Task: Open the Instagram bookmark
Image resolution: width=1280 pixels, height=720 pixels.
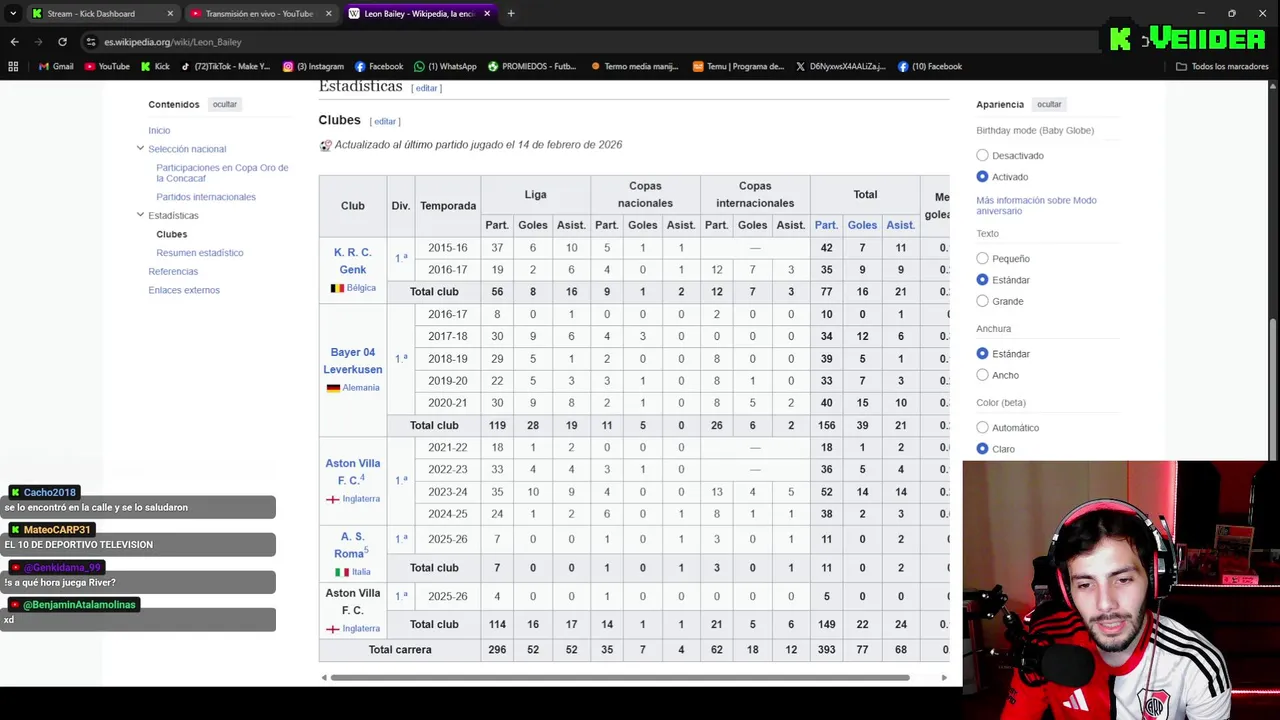Action: 313,66
